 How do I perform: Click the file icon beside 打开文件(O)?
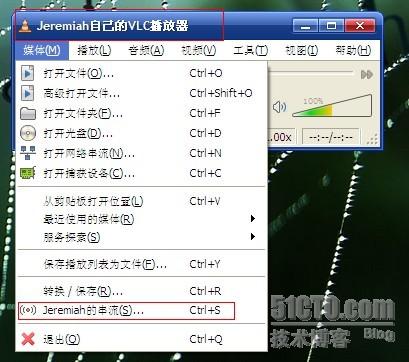tap(27, 73)
